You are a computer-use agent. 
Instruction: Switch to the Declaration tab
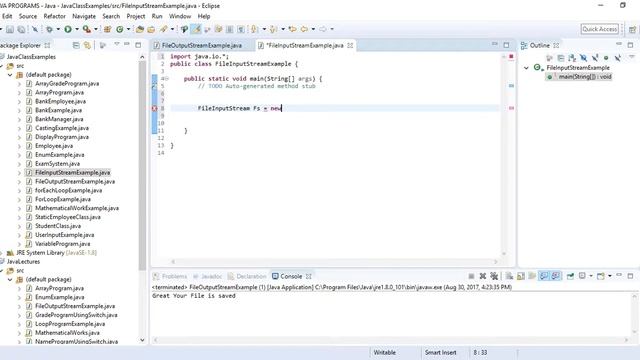pyautogui.click(x=247, y=276)
